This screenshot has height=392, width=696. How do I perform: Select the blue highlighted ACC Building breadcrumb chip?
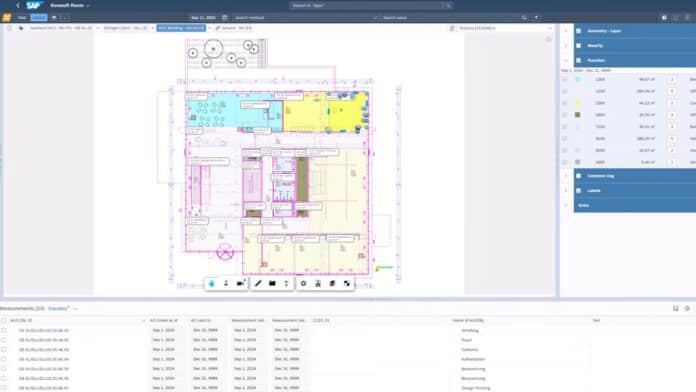coord(181,28)
